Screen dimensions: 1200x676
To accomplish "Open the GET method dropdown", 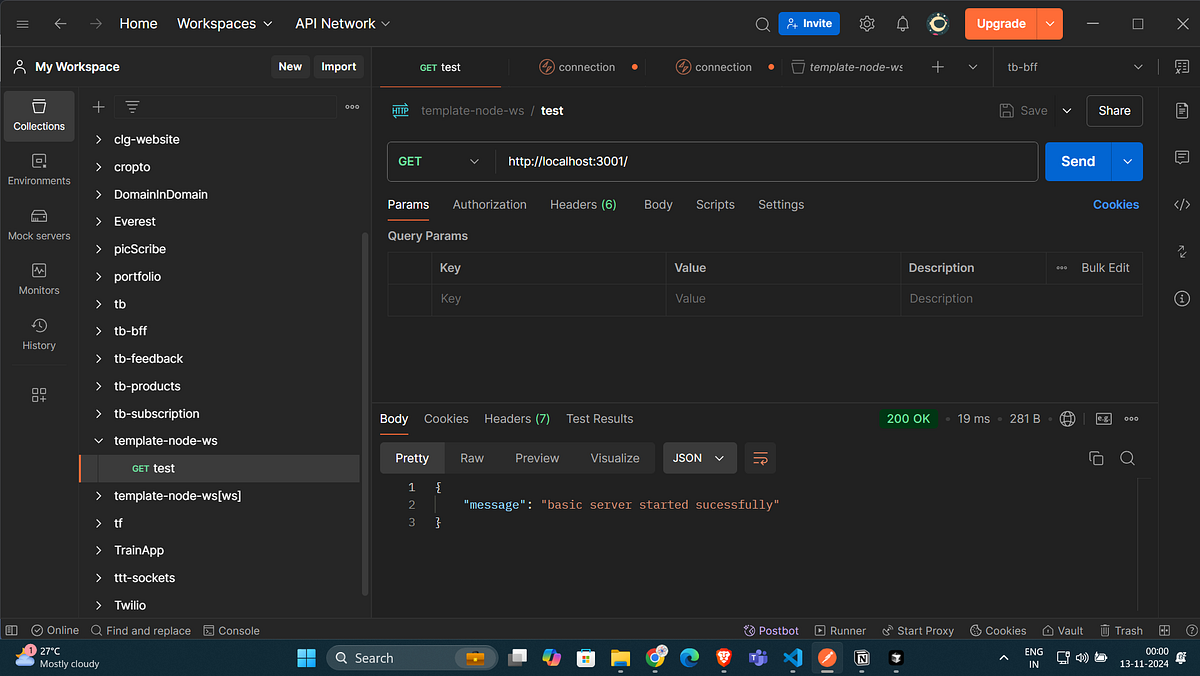I will tap(440, 161).
